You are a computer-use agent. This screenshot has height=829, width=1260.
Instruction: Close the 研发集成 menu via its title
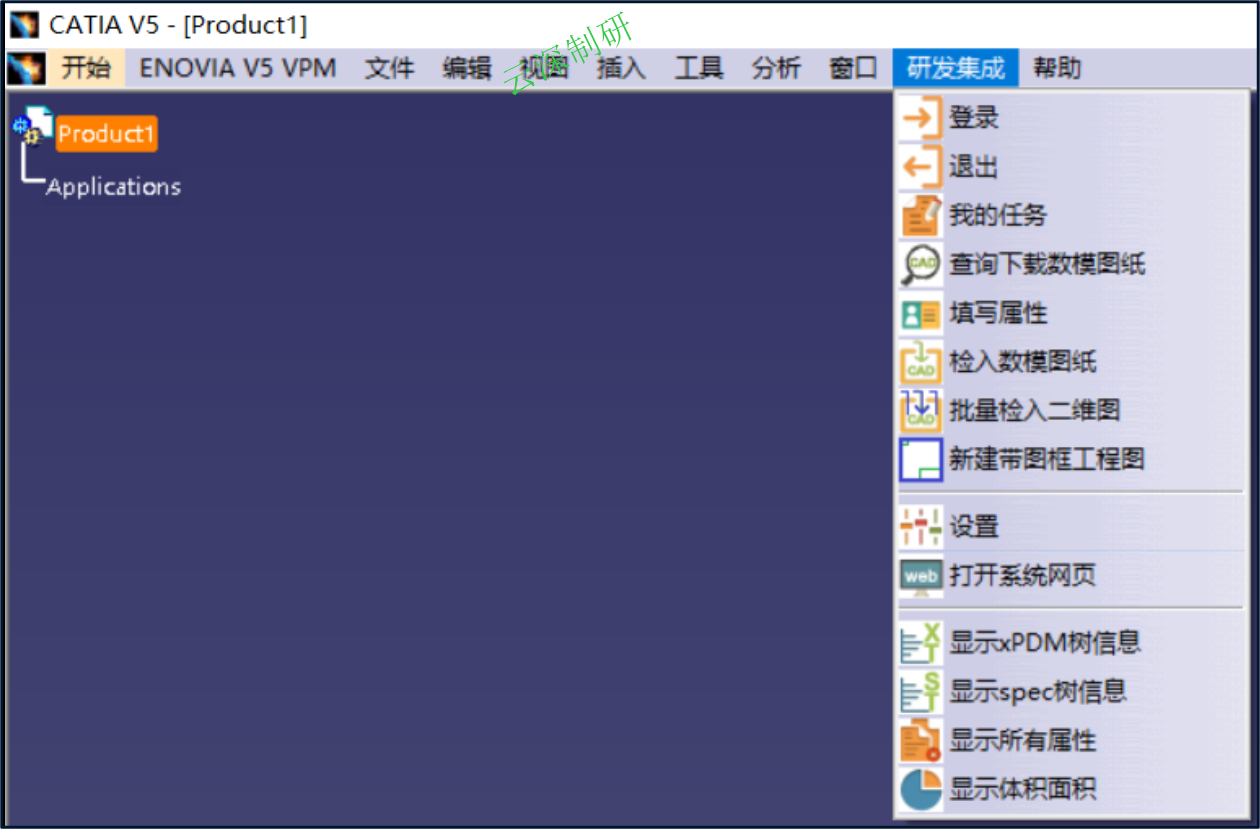(x=956, y=69)
